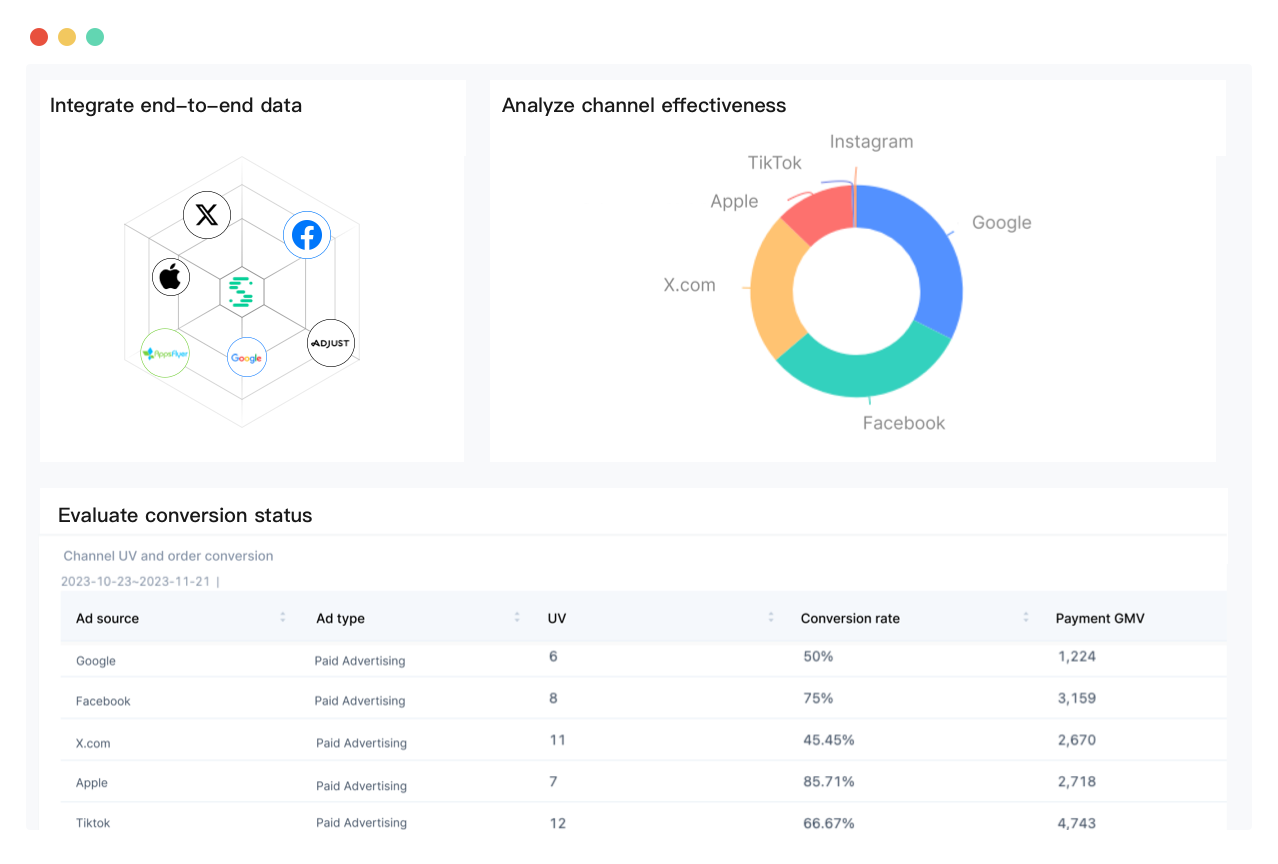Image resolution: width=1278 pixels, height=864 pixels.
Task: Click the Facebook channel icon
Action: pyautogui.click(x=307, y=235)
